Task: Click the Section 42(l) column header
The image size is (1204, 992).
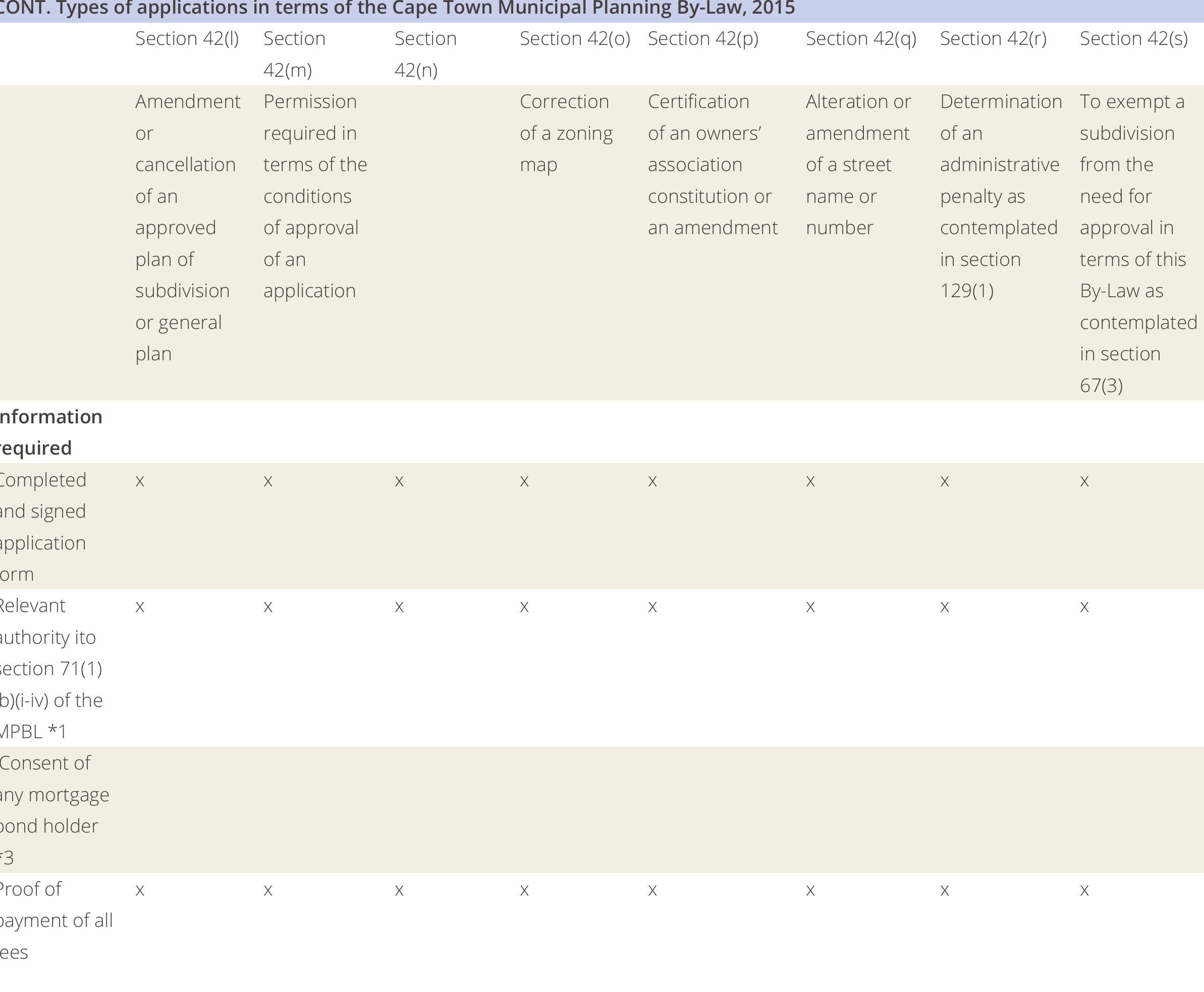Action: 187,39
